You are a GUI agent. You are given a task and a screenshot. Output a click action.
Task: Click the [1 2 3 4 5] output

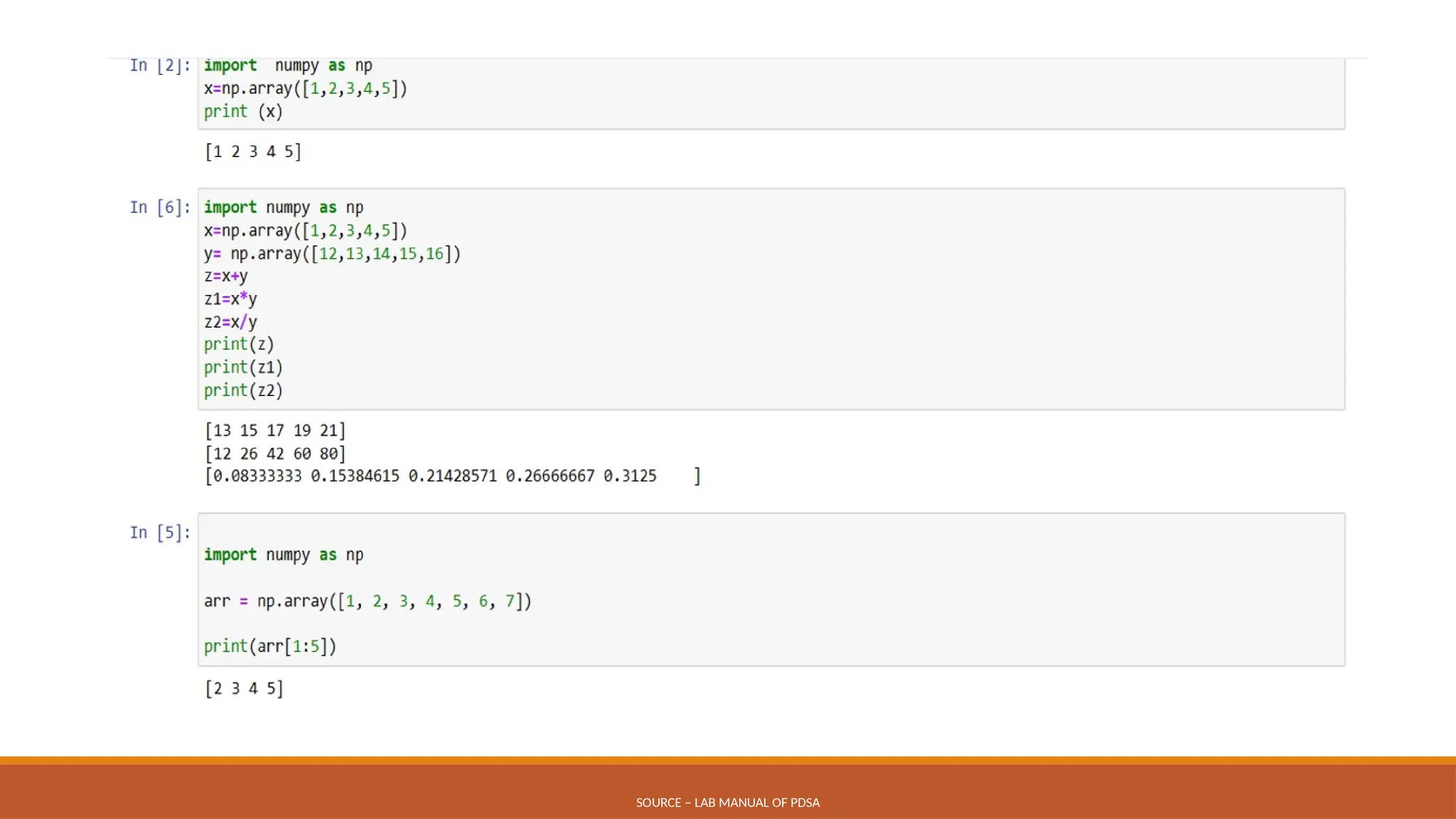[253, 151]
